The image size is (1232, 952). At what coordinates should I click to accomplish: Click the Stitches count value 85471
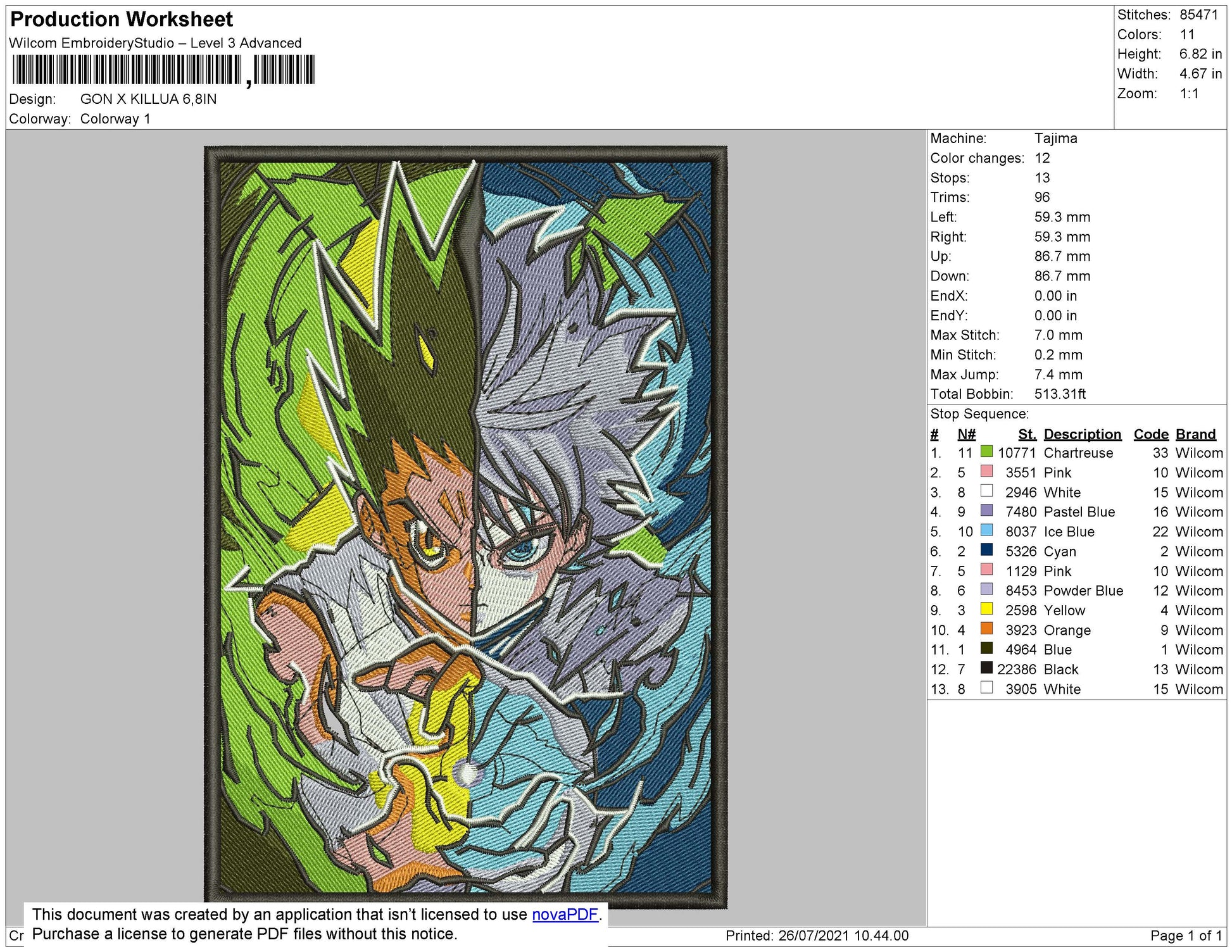tap(1198, 15)
